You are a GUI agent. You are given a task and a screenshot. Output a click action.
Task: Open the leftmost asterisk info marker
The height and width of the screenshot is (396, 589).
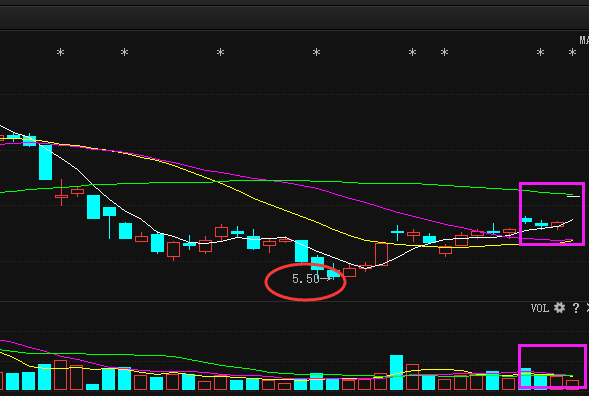60,52
